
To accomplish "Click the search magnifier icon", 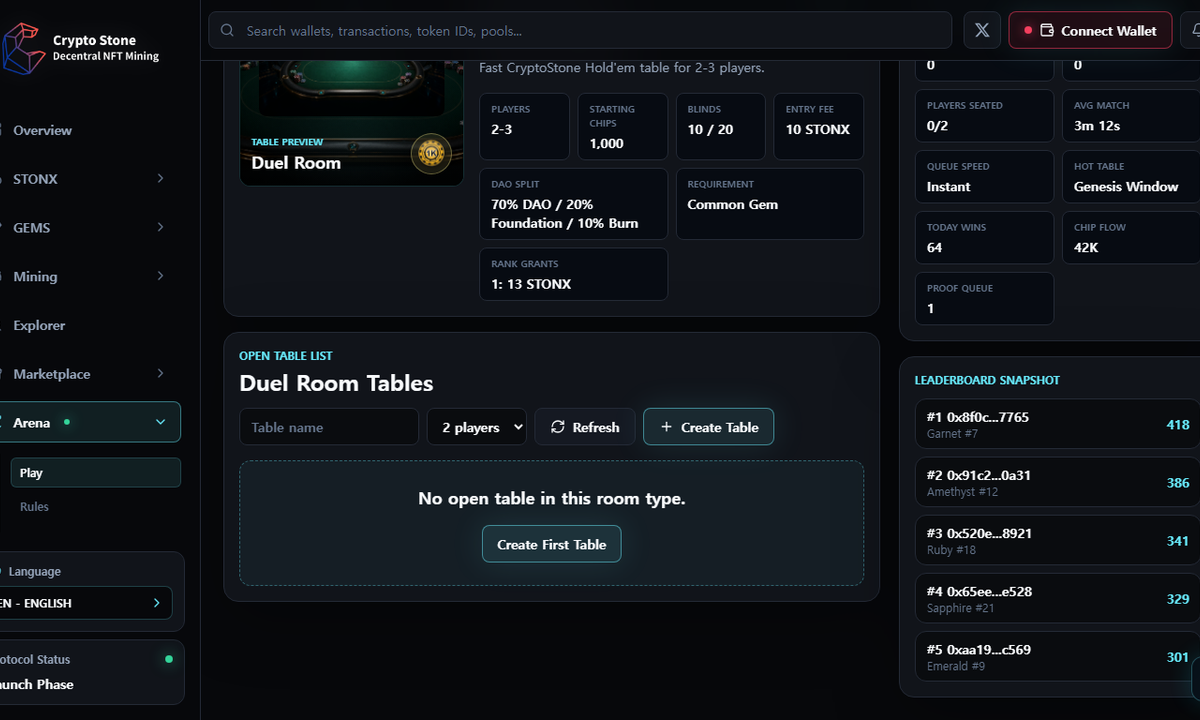I will click(x=228, y=31).
